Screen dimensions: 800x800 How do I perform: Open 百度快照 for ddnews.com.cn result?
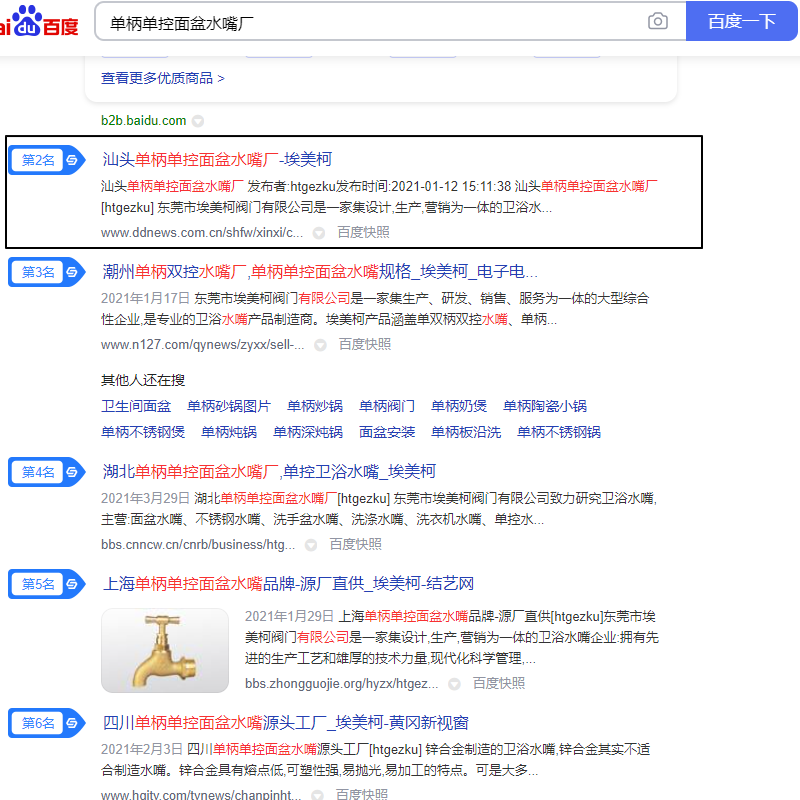(363, 233)
